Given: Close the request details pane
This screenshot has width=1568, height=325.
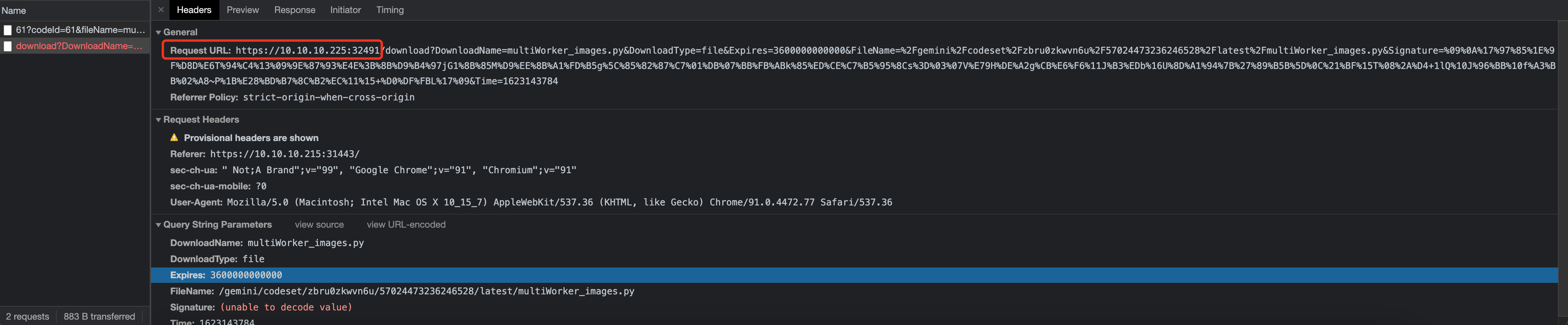Looking at the screenshot, I should 161,10.
